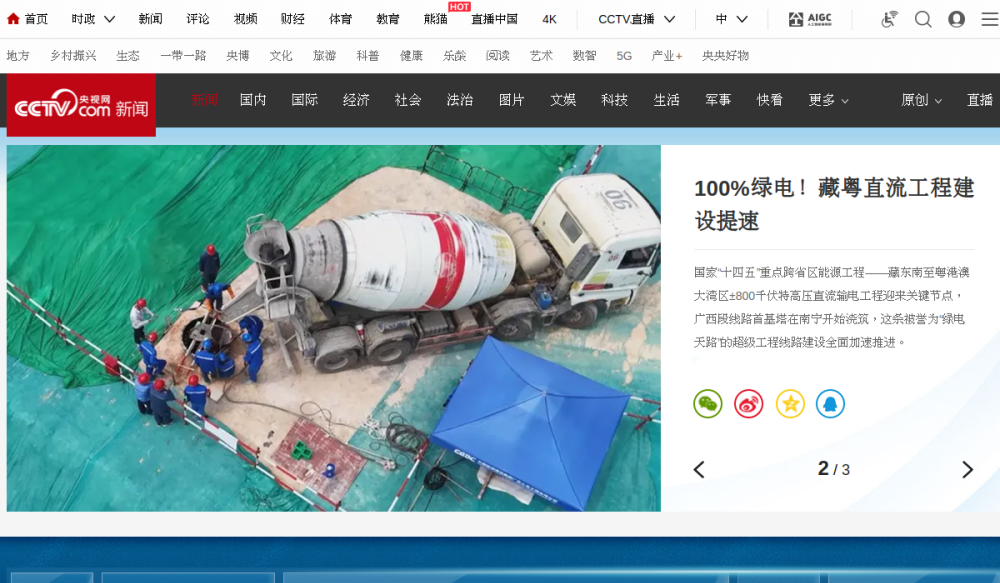Open the 直播 link in dark bar
This screenshot has height=583, width=1000.
980,100
